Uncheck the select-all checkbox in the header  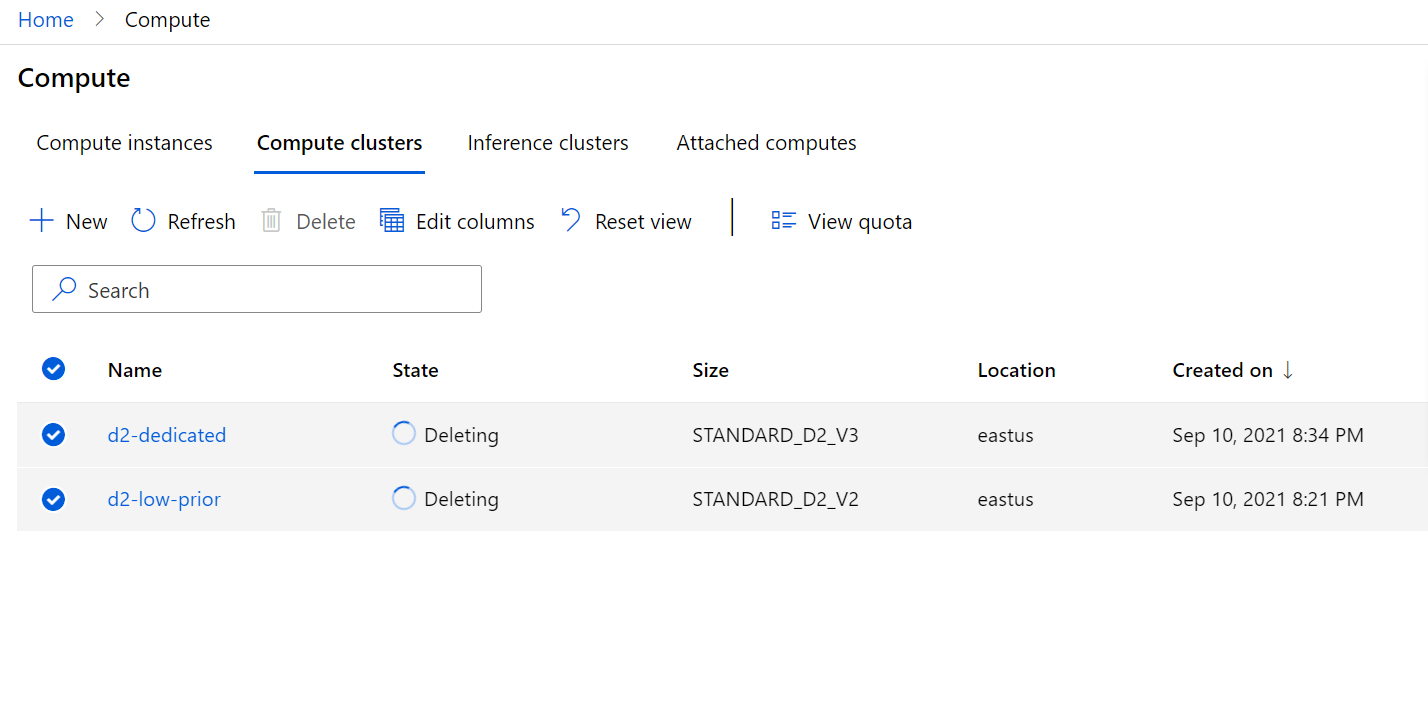(x=53, y=369)
